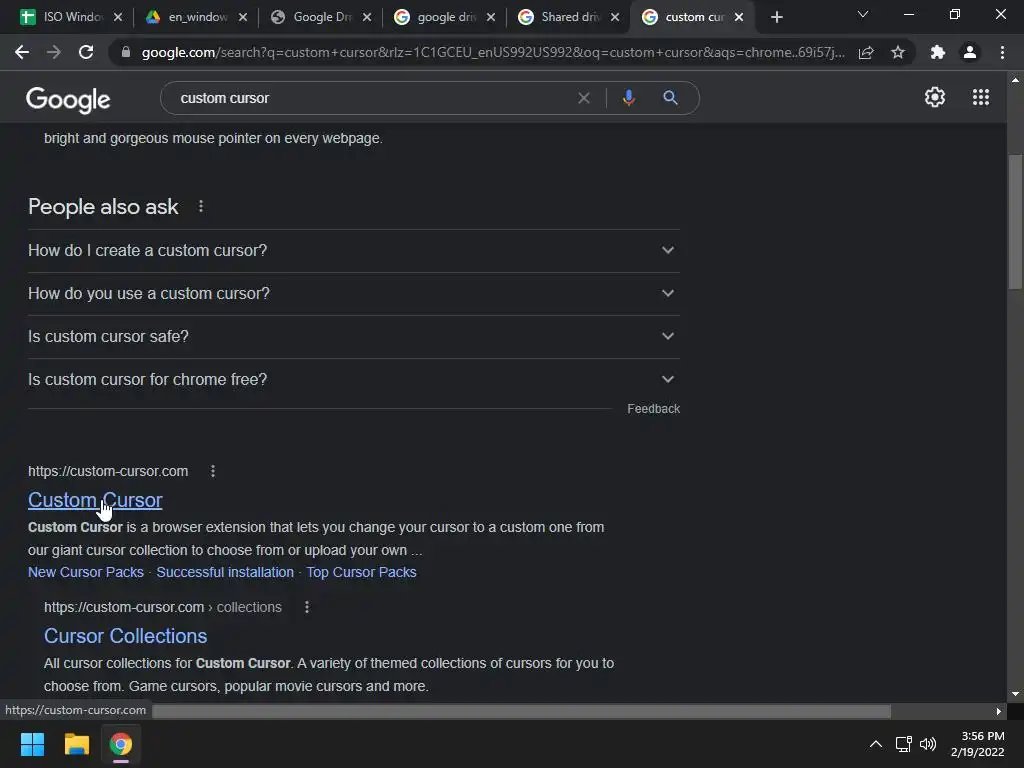Image resolution: width=1024 pixels, height=768 pixels.
Task: Click the scroll-down arrow
Action: tap(1015, 694)
